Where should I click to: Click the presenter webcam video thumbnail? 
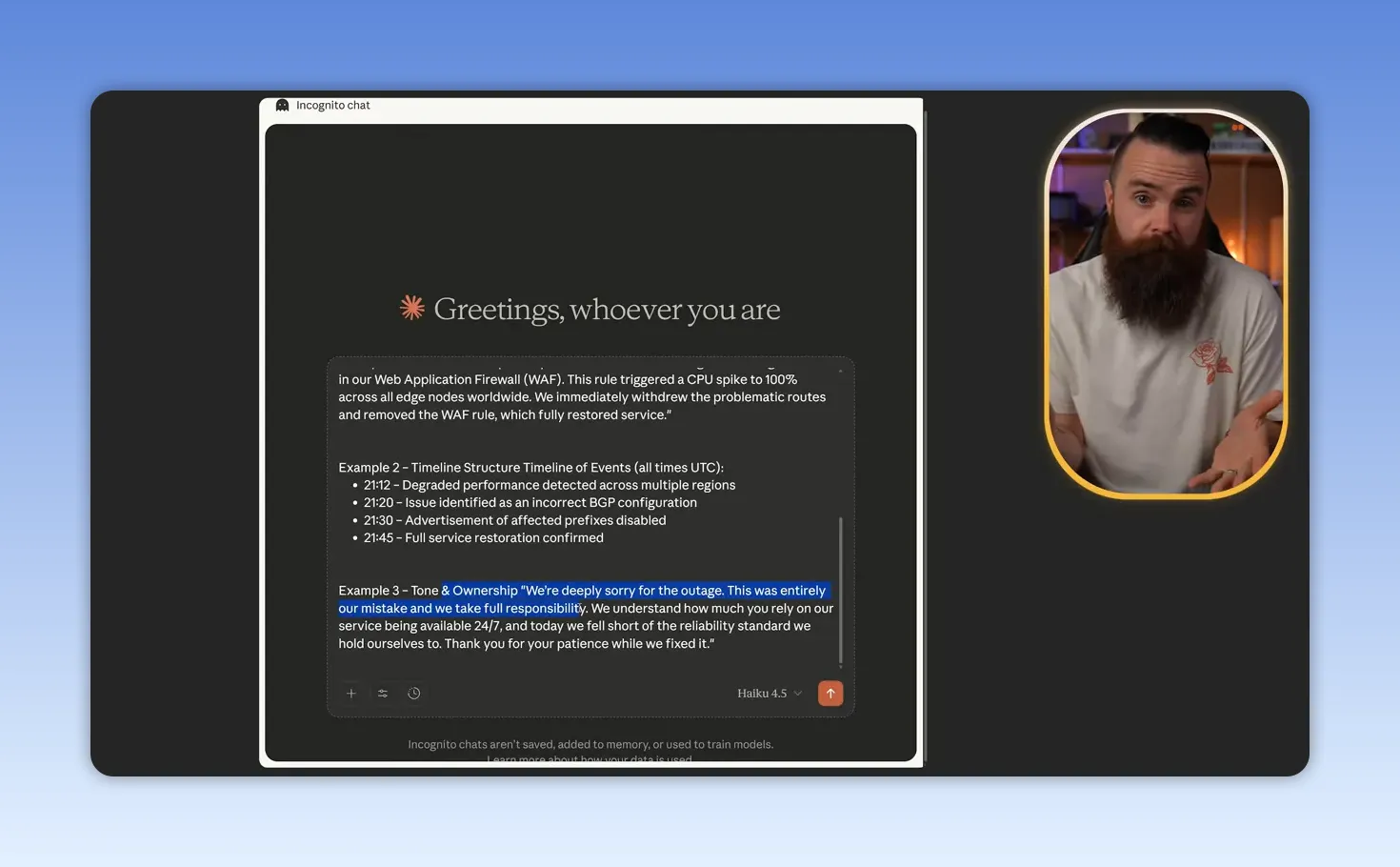pyautogui.click(x=1166, y=303)
